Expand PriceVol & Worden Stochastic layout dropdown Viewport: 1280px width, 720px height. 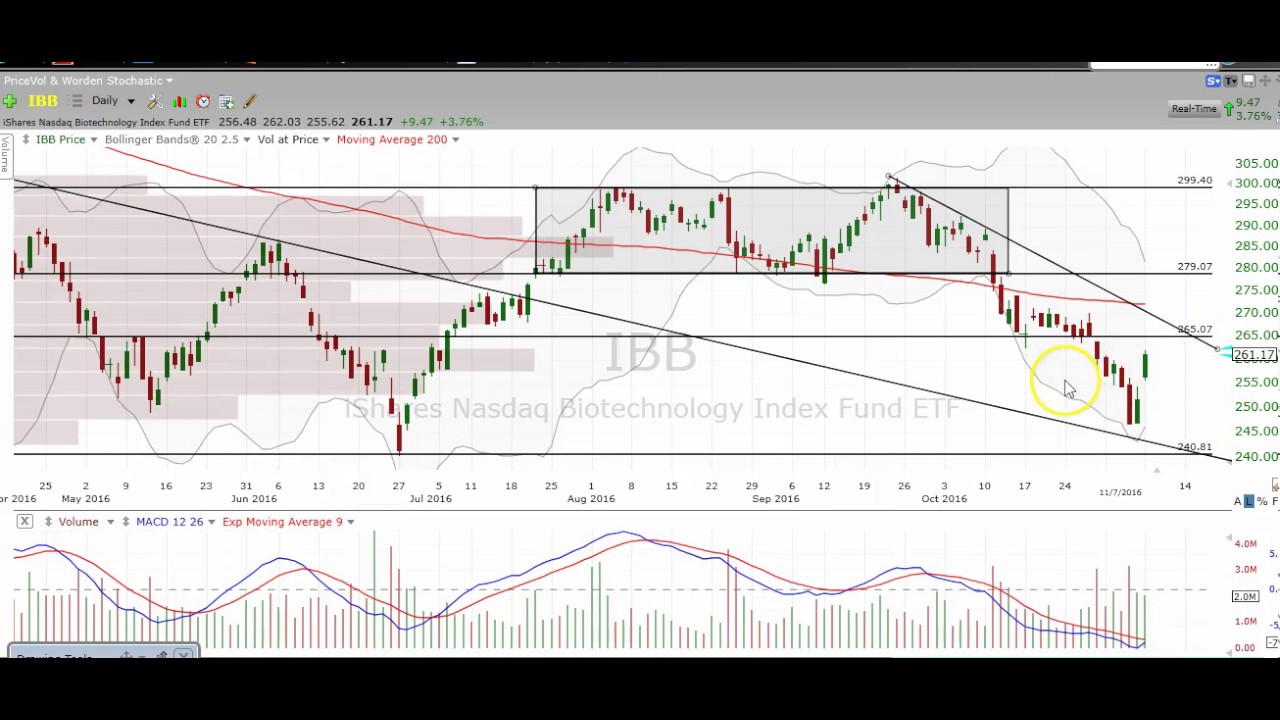[x=169, y=81]
